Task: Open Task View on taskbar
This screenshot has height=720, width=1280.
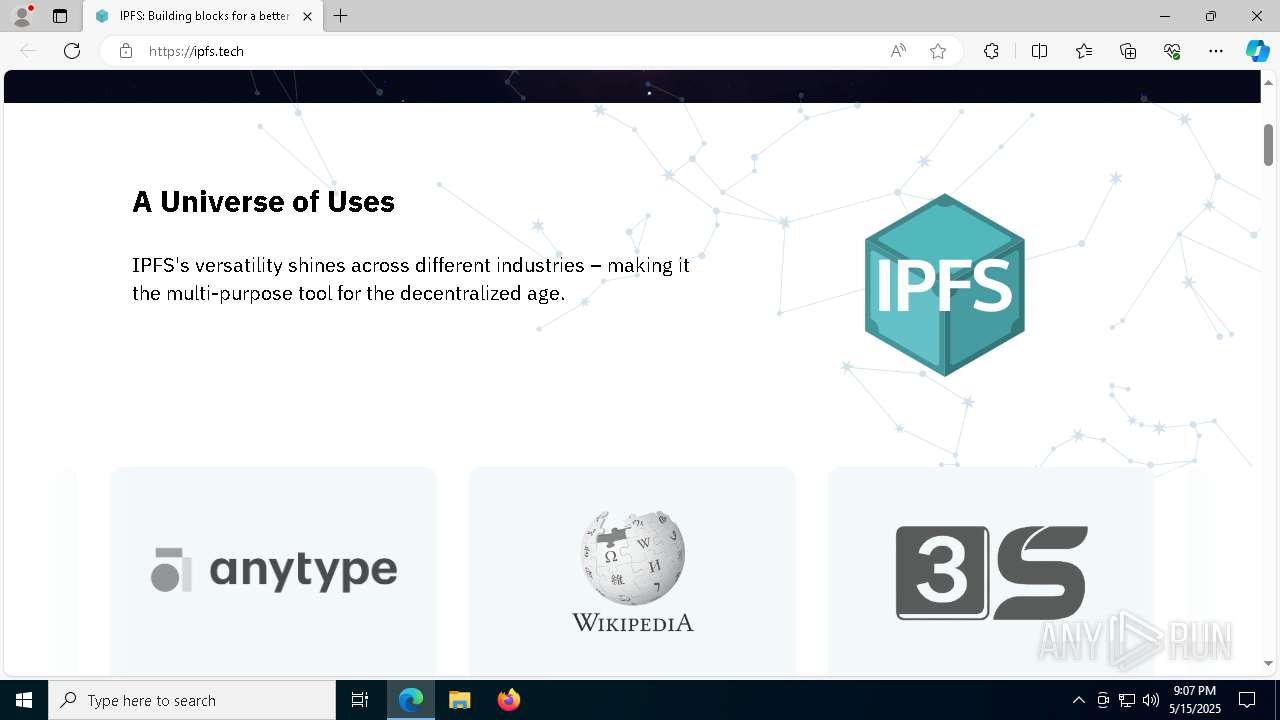Action: coord(360,700)
